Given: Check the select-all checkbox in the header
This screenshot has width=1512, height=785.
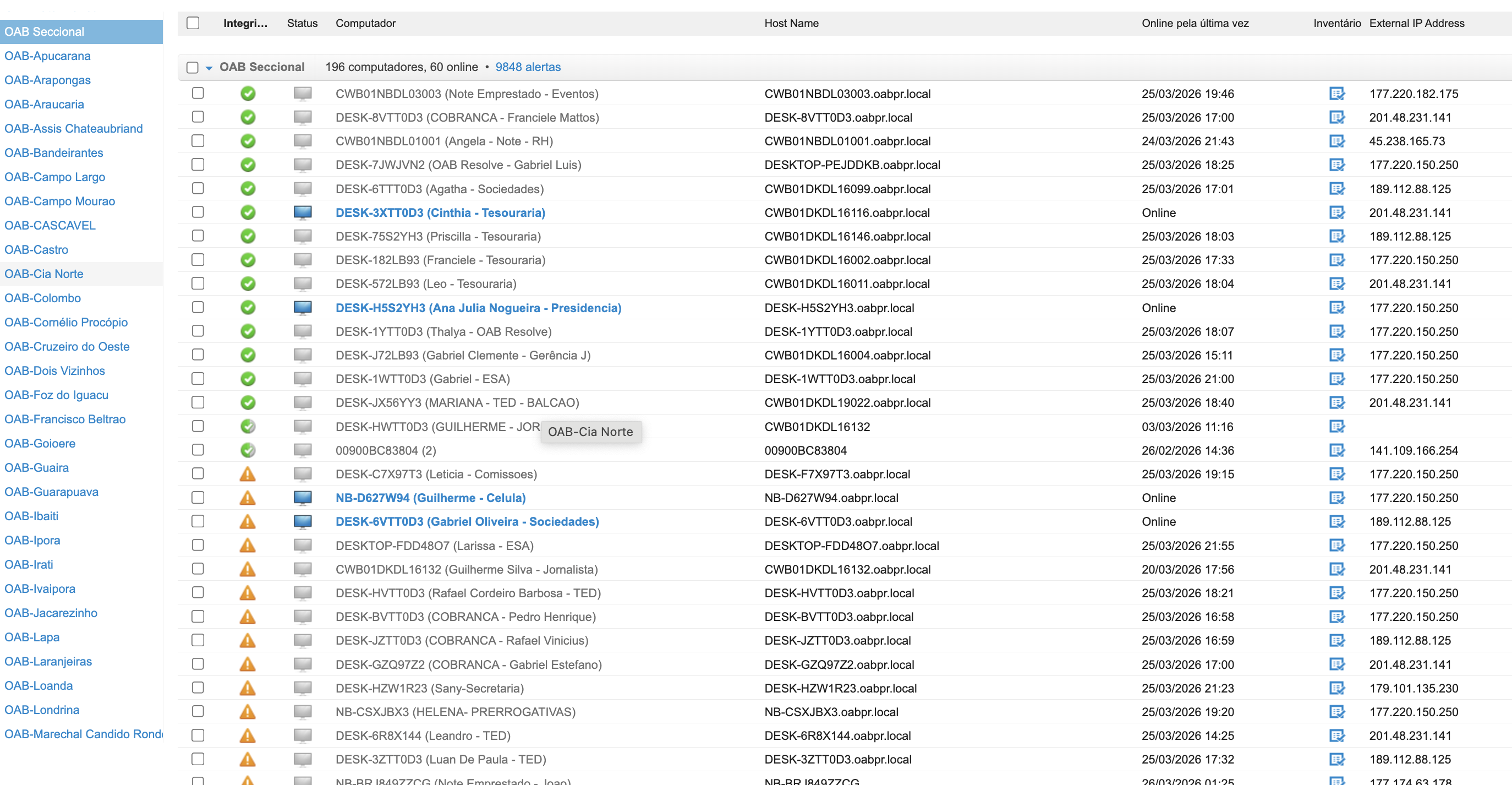Looking at the screenshot, I should tap(193, 23).
